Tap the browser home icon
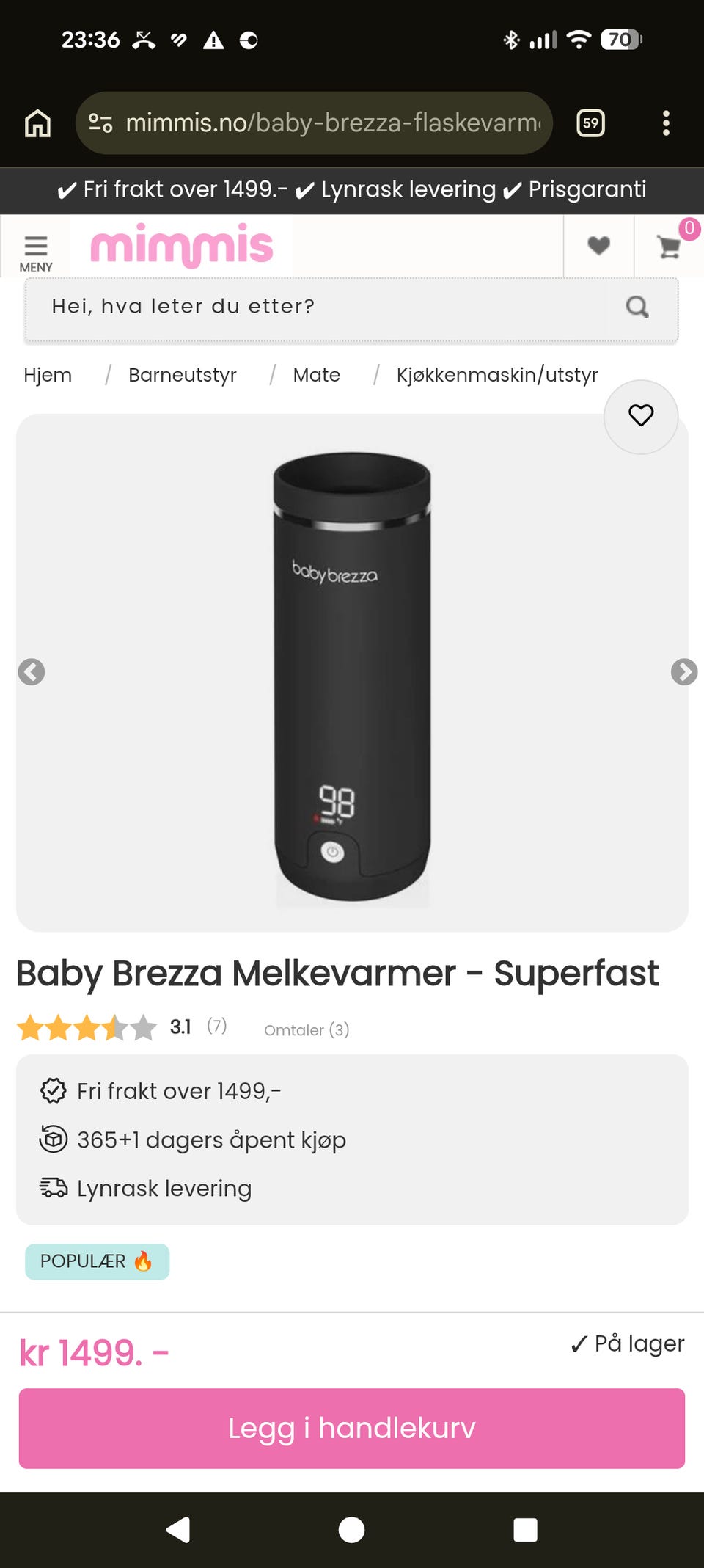704x1568 pixels. pyautogui.click(x=38, y=123)
